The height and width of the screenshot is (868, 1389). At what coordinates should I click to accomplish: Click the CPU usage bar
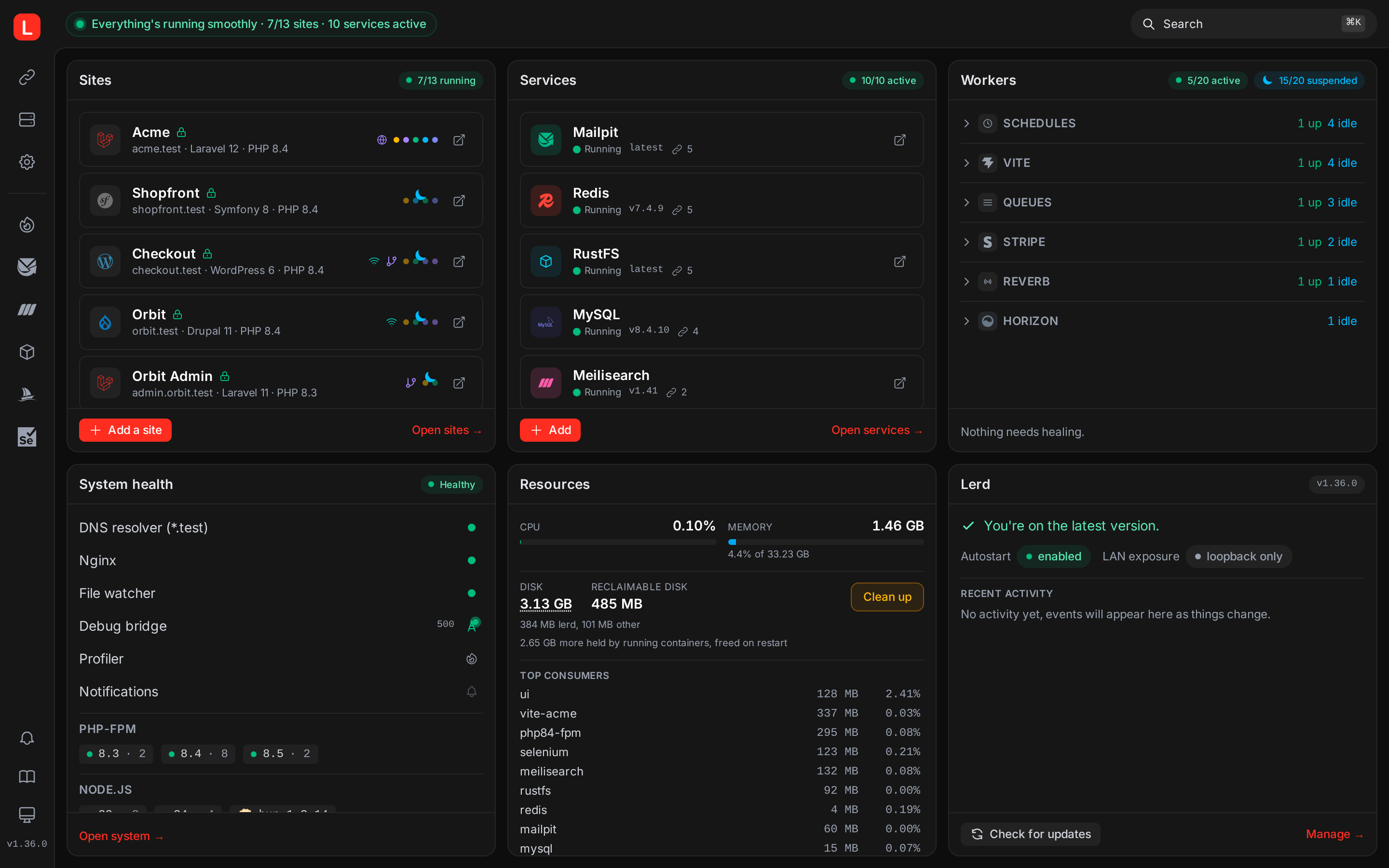[x=618, y=542]
